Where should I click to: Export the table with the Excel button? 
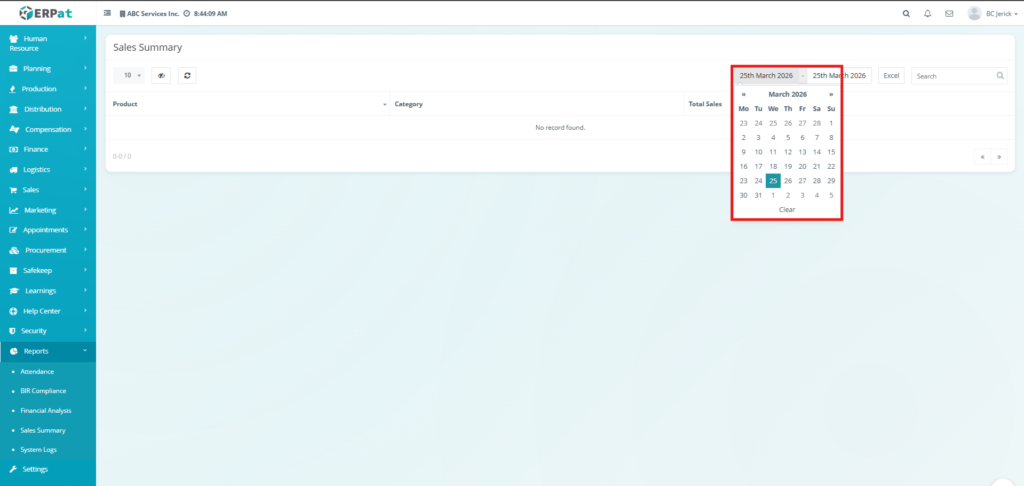(891, 75)
